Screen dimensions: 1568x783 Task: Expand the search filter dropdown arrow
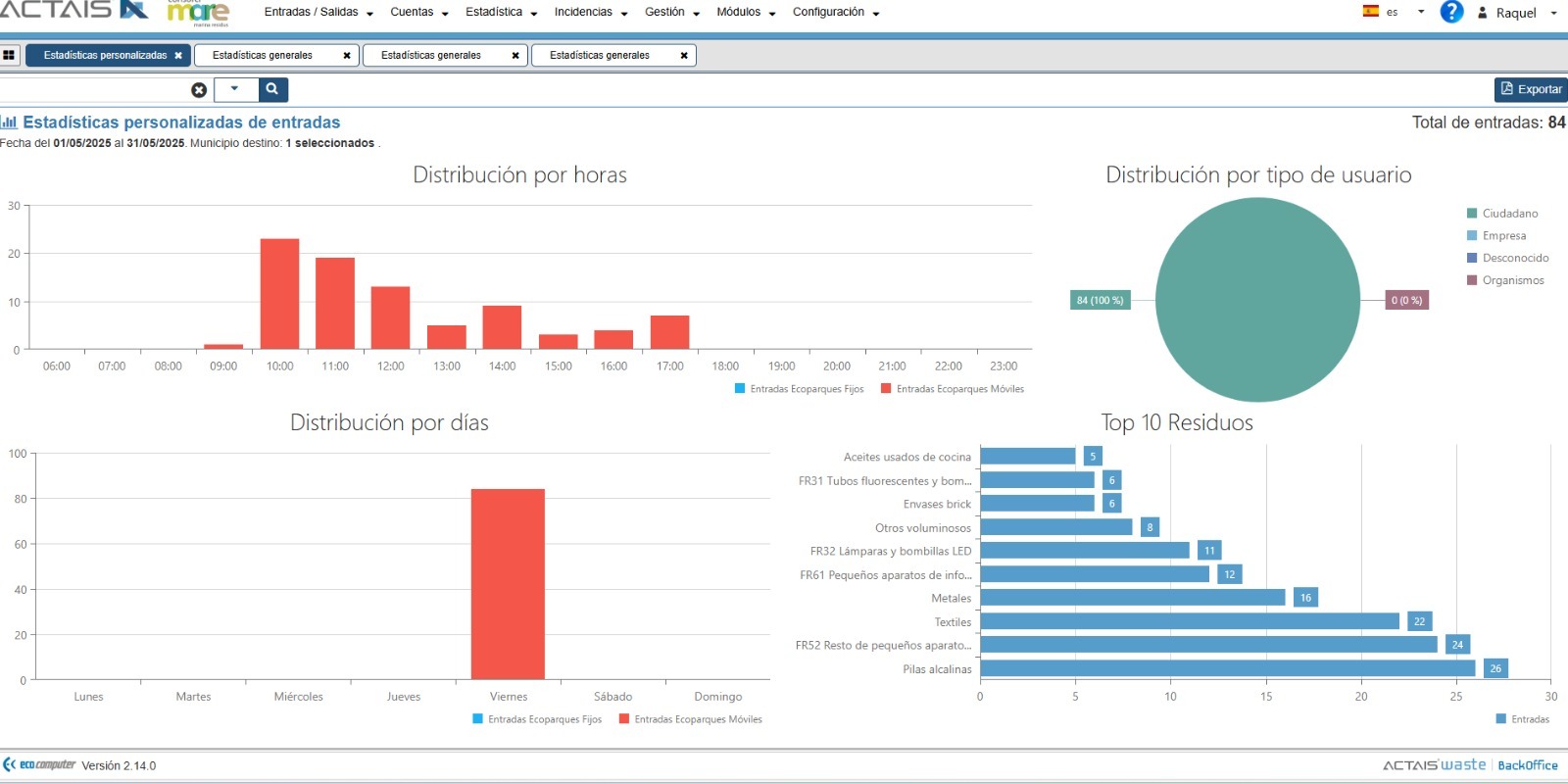pos(235,89)
